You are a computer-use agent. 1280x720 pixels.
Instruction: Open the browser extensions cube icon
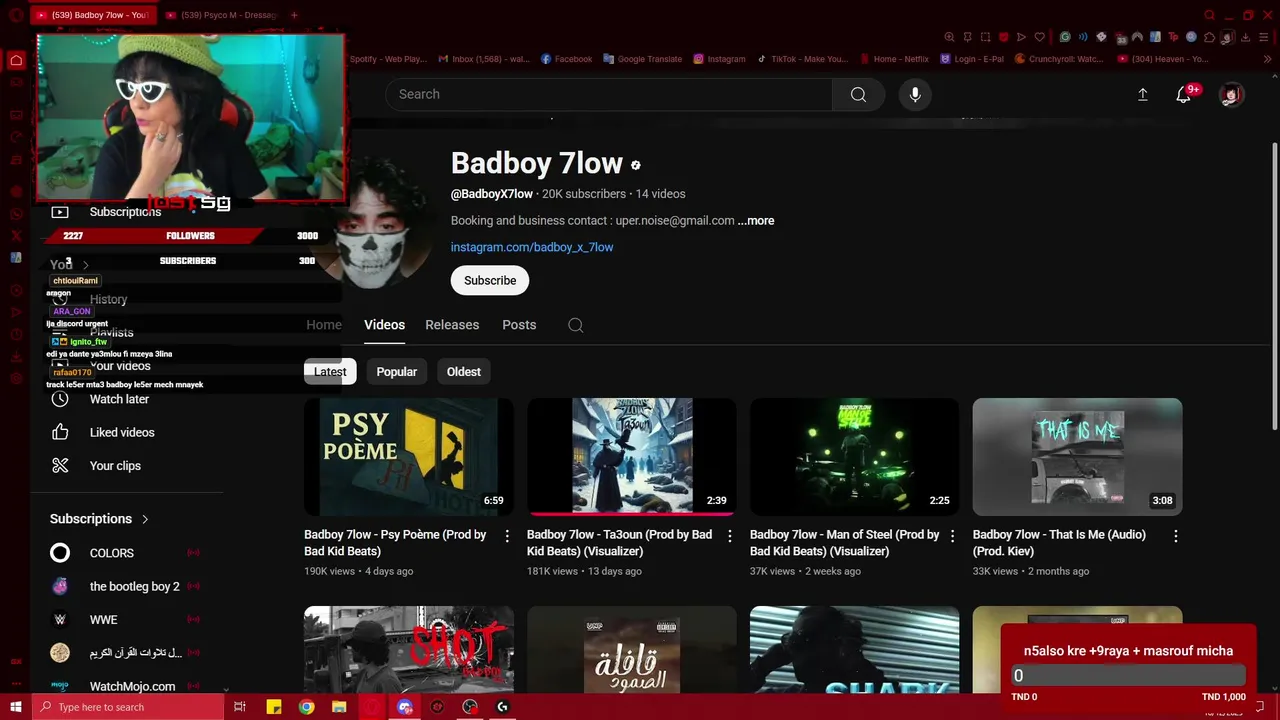point(1209,37)
